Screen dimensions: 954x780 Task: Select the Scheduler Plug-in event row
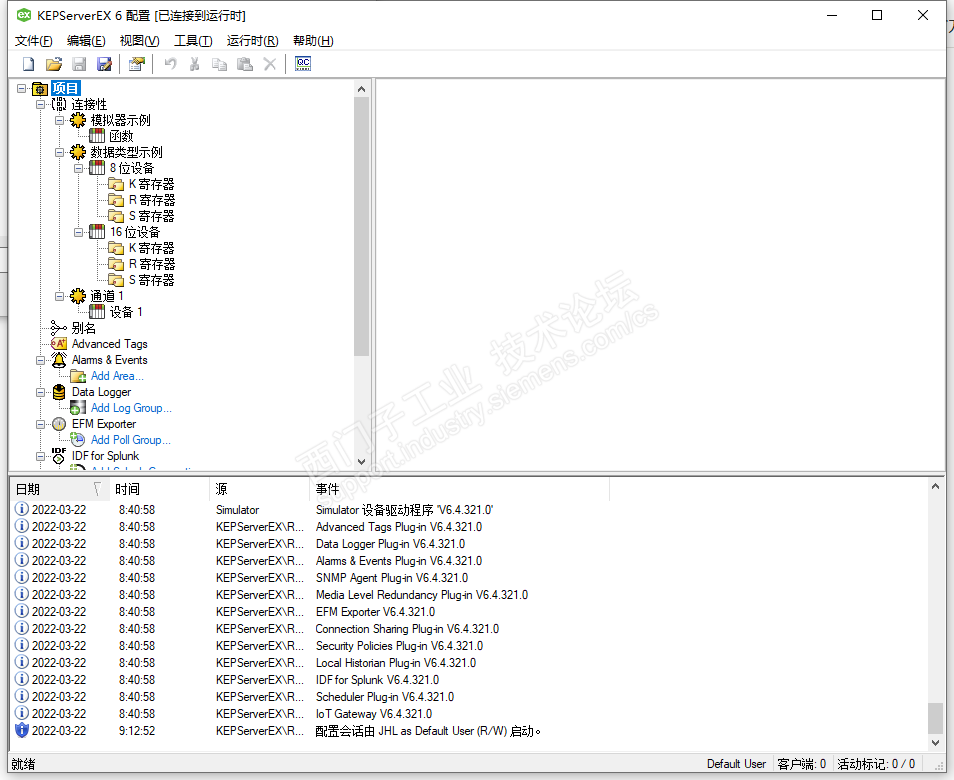pos(468,697)
